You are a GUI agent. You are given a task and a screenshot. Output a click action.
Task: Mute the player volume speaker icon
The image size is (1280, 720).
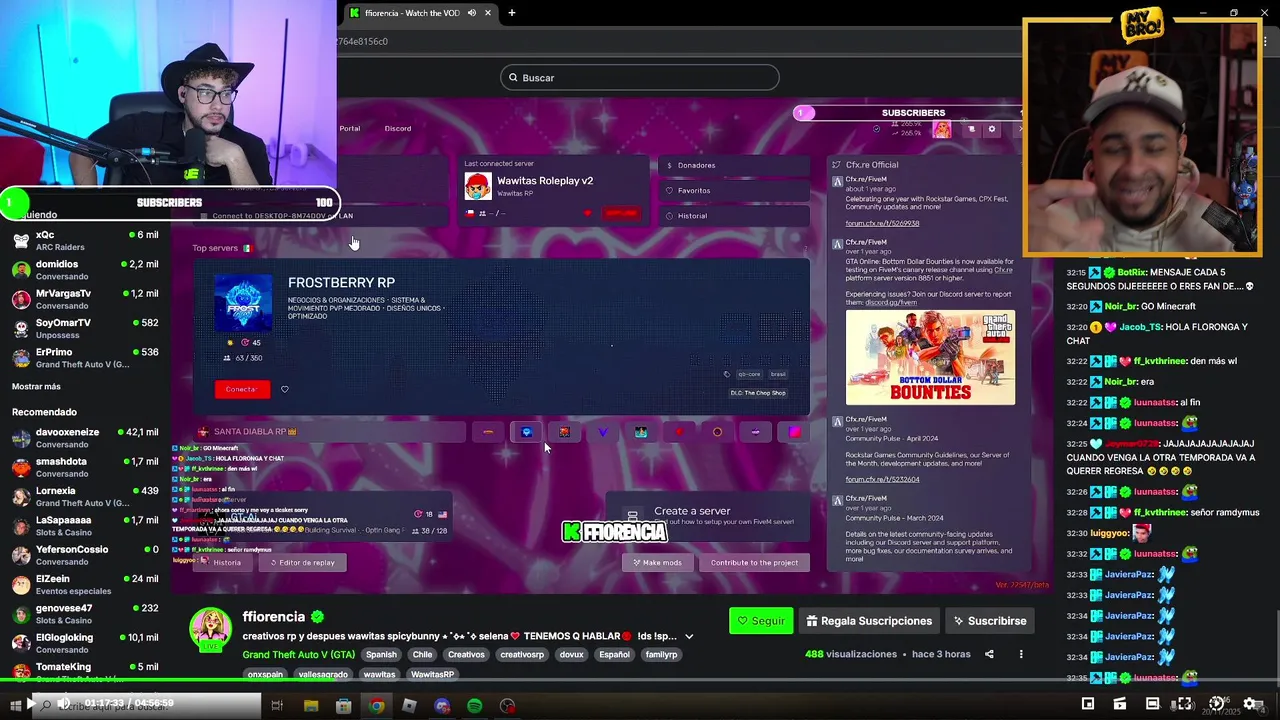tap(64, 704)
